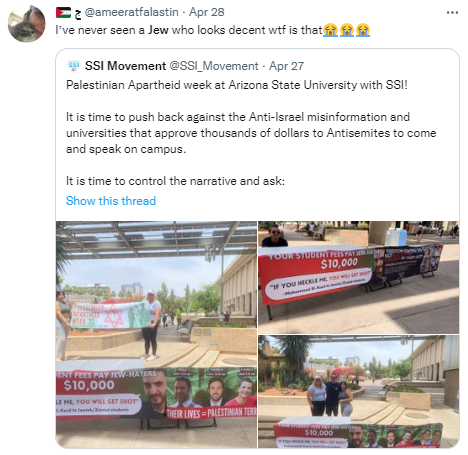Image resolution: width=468 pixels, height=455 pixels.
Task: Open the @SSI_Movement handle
Action: (214, 66)
